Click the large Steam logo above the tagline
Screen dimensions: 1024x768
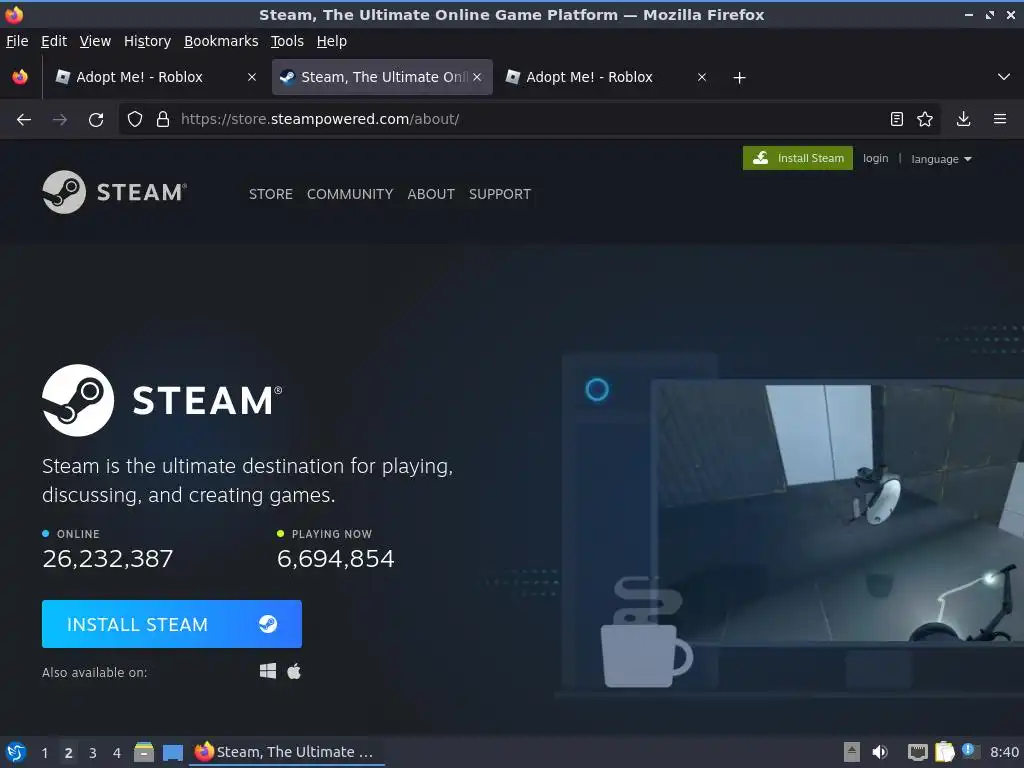pyautogui.click(x=162, y=400)
